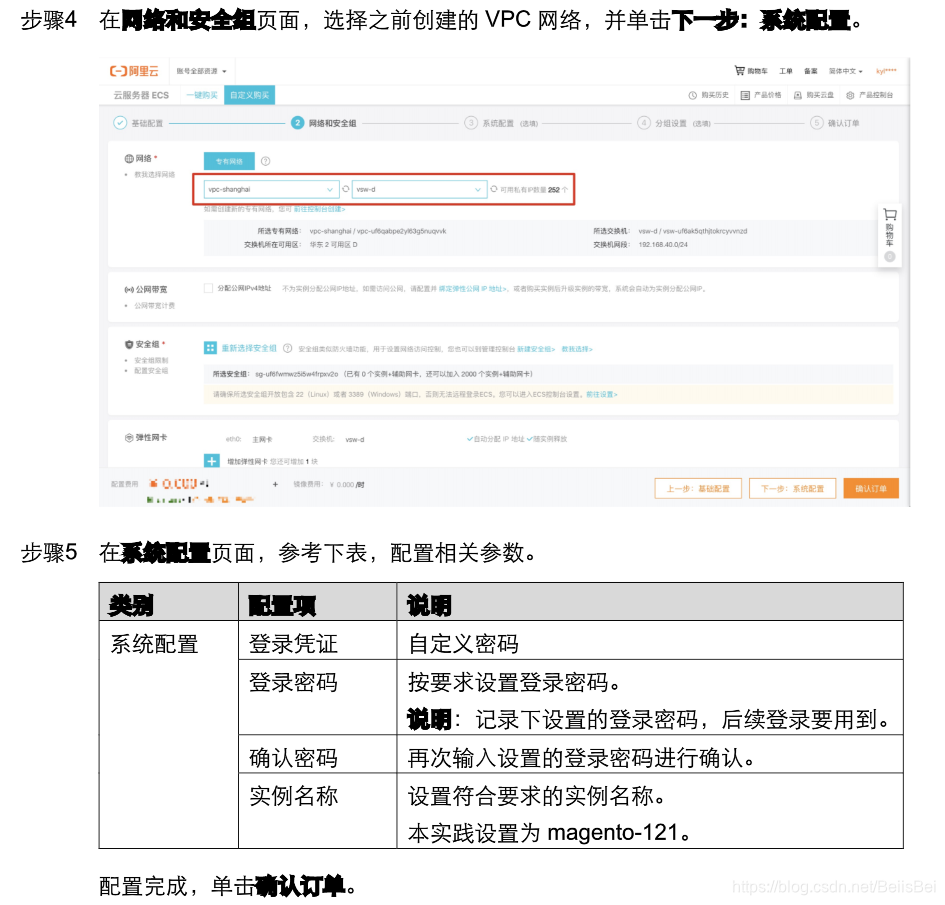Click the 重新选择安全组 link text
The width and height of the screenshot is (945, 905).
pos(249,348)
